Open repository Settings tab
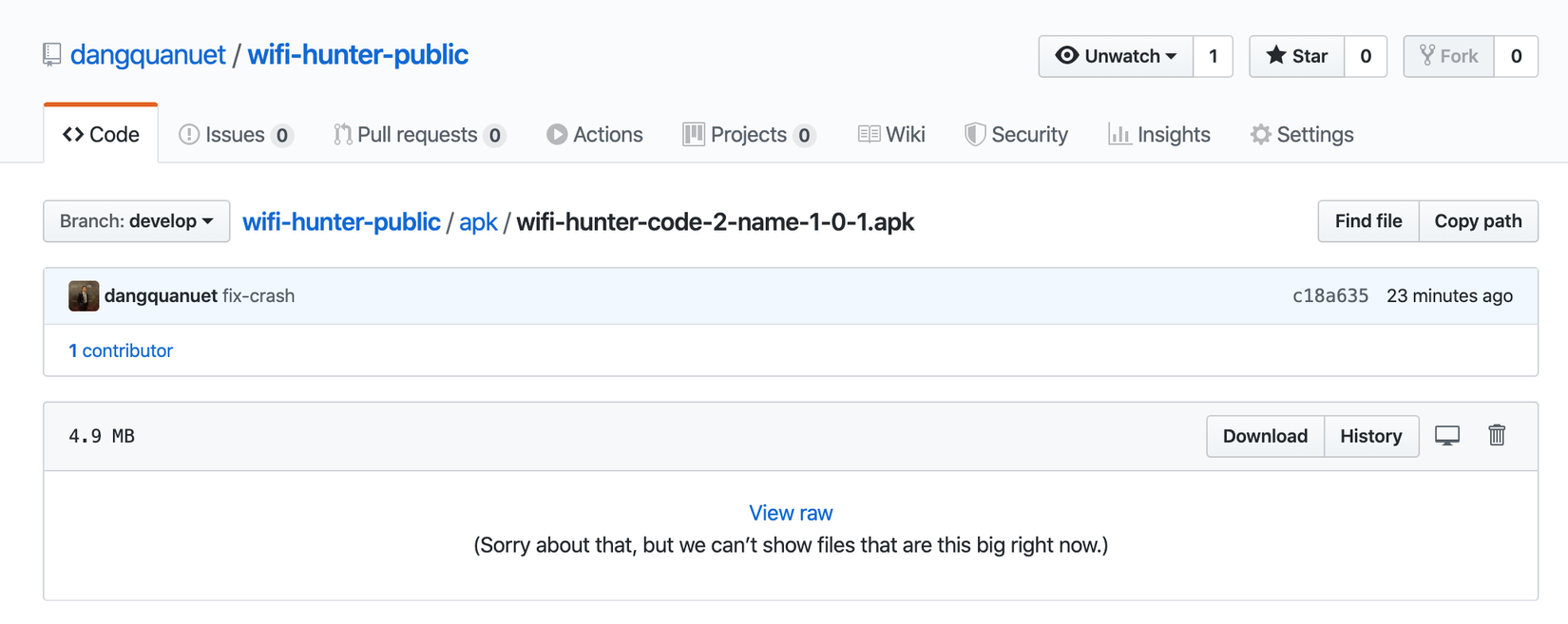Screen dimensions: 1568x624 (x=1302, y=135)
